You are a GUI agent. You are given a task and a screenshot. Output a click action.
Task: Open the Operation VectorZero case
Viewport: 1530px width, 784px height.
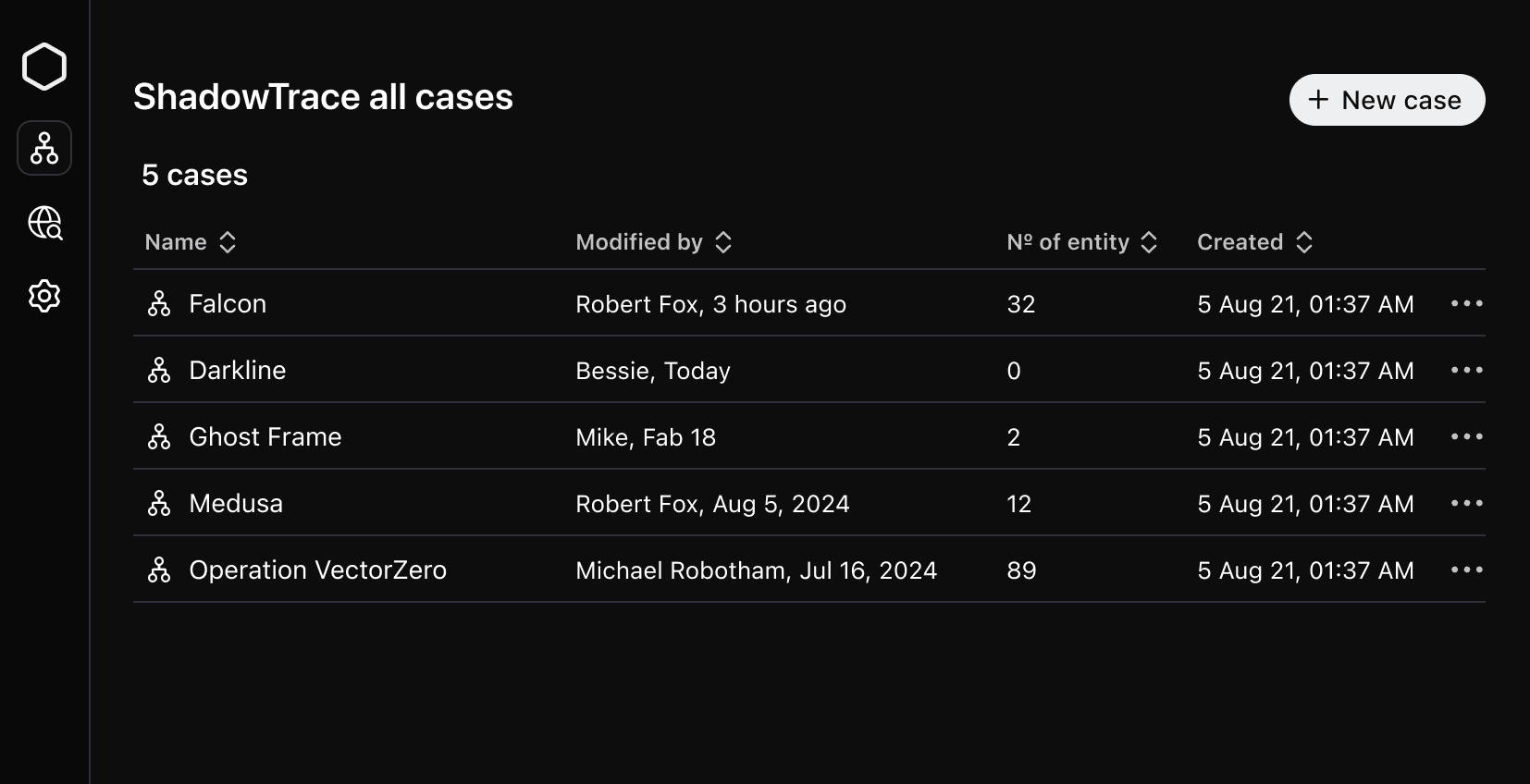coord(317,570)
